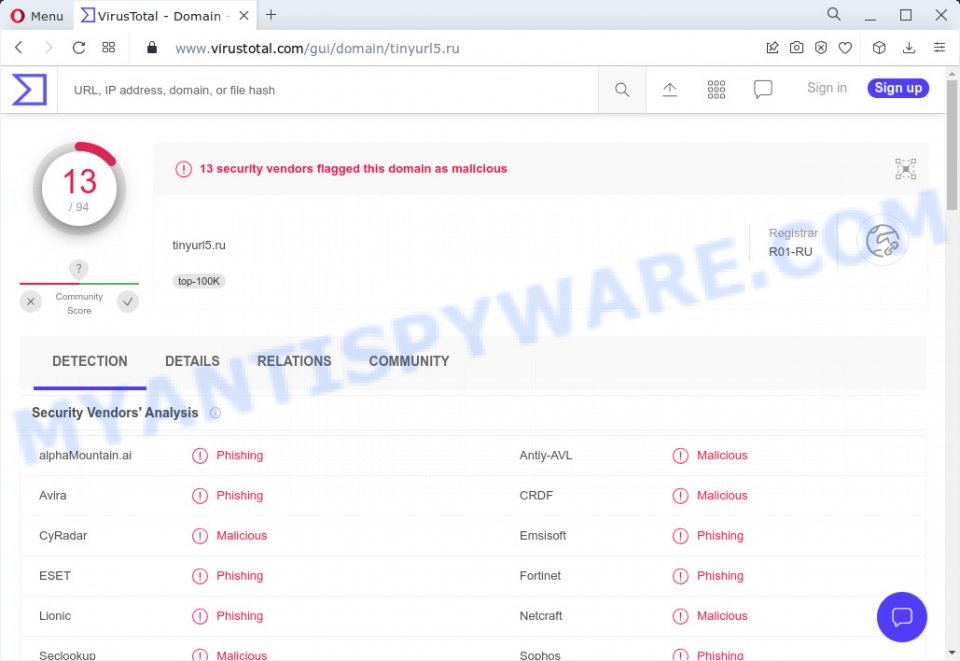Image resolution: width=960 pixels, height=661 pixels.
Task: Toggle the bookmark heart icon
Action: (845, 47)
